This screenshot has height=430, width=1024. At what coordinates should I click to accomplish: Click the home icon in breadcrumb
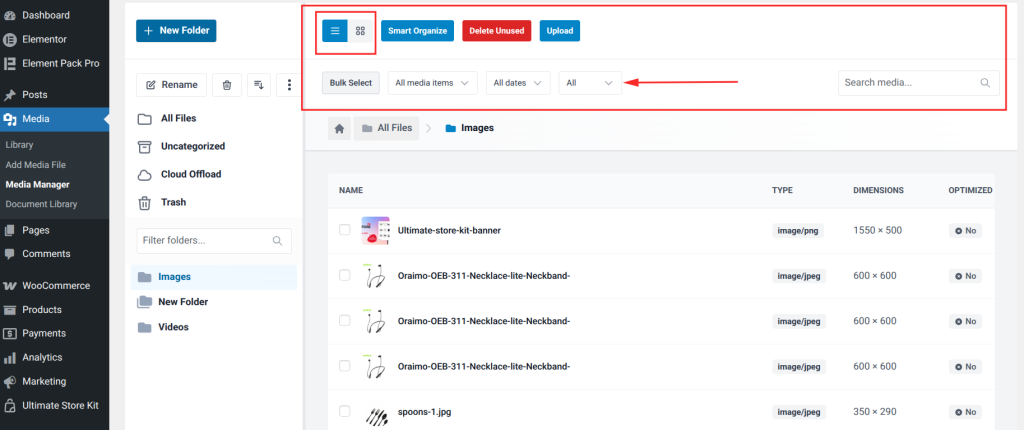tap(340, 129)
